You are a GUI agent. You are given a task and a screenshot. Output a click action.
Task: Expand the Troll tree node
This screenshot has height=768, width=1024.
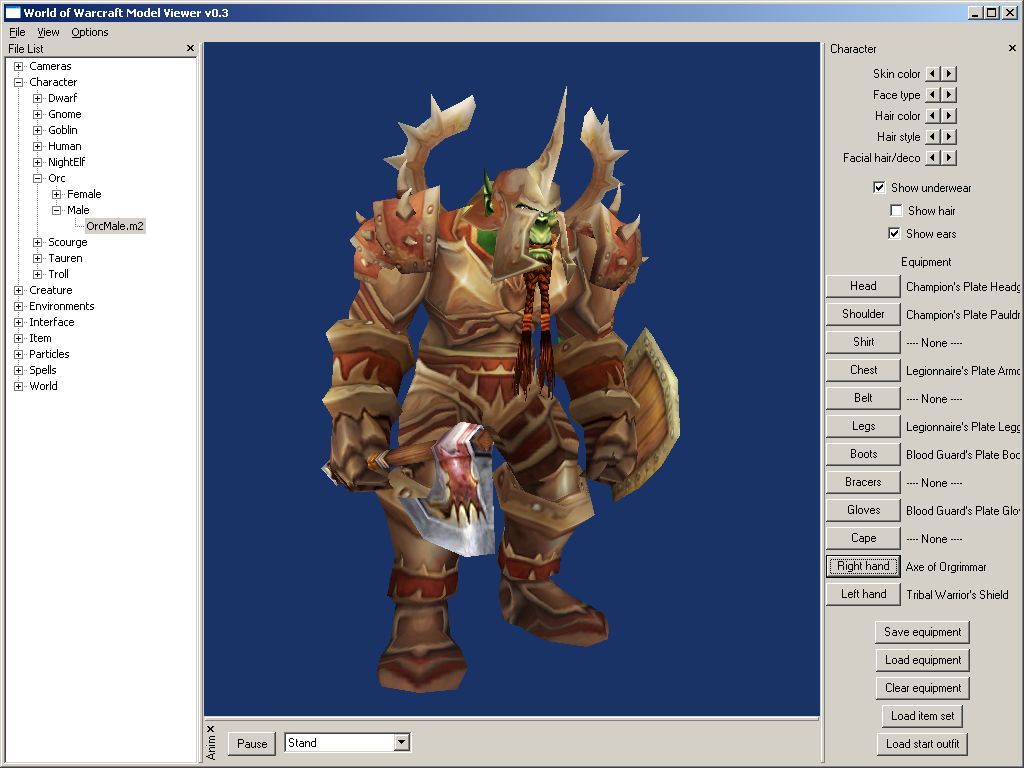(38, 274)
